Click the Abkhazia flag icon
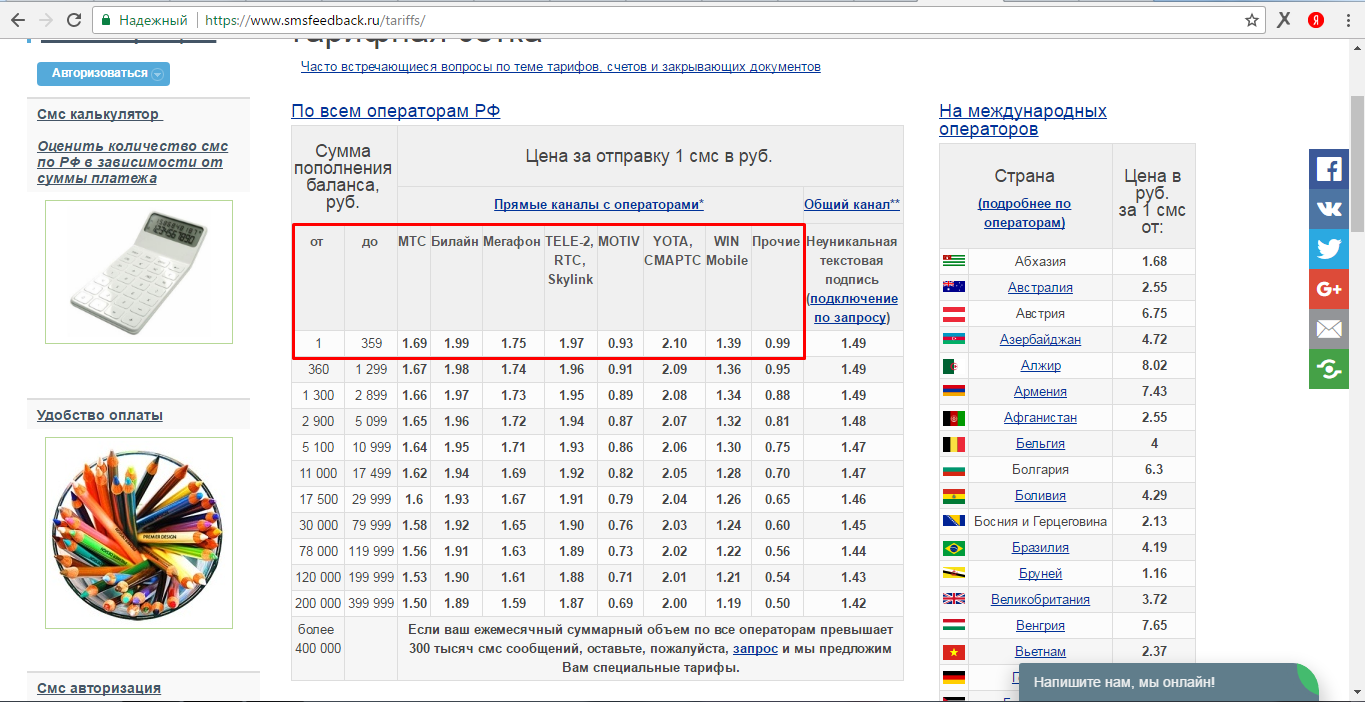The width and height of the screenshot is (1365, 702). coord(953,261)
